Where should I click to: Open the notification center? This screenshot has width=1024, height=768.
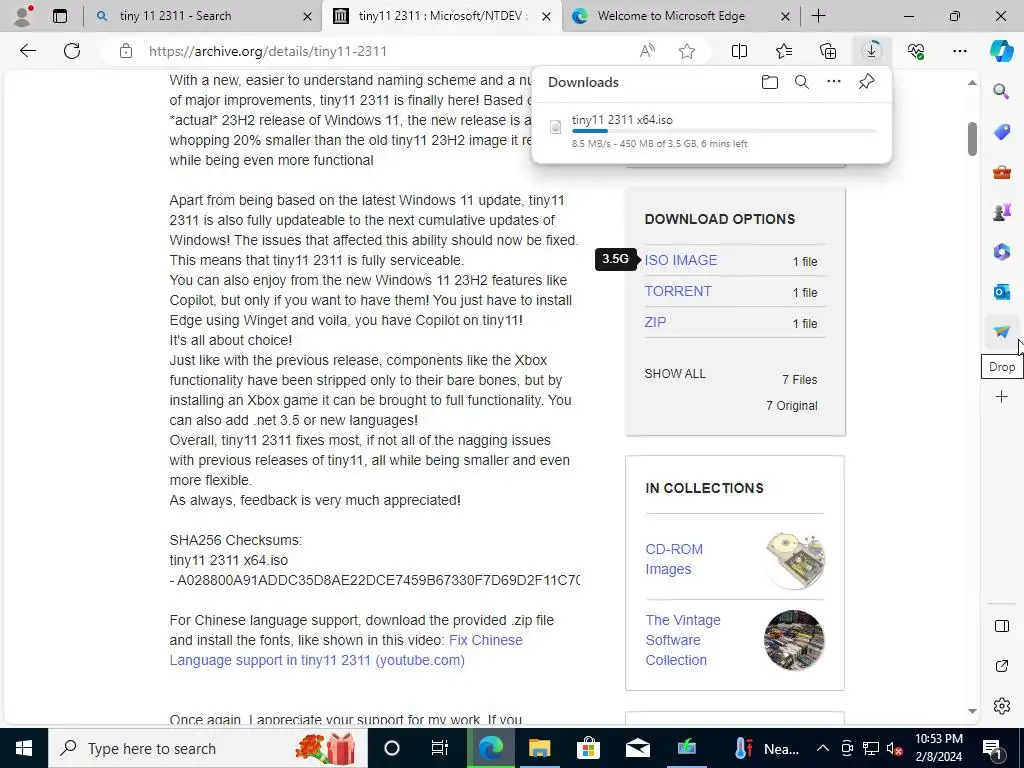(993, 748)
